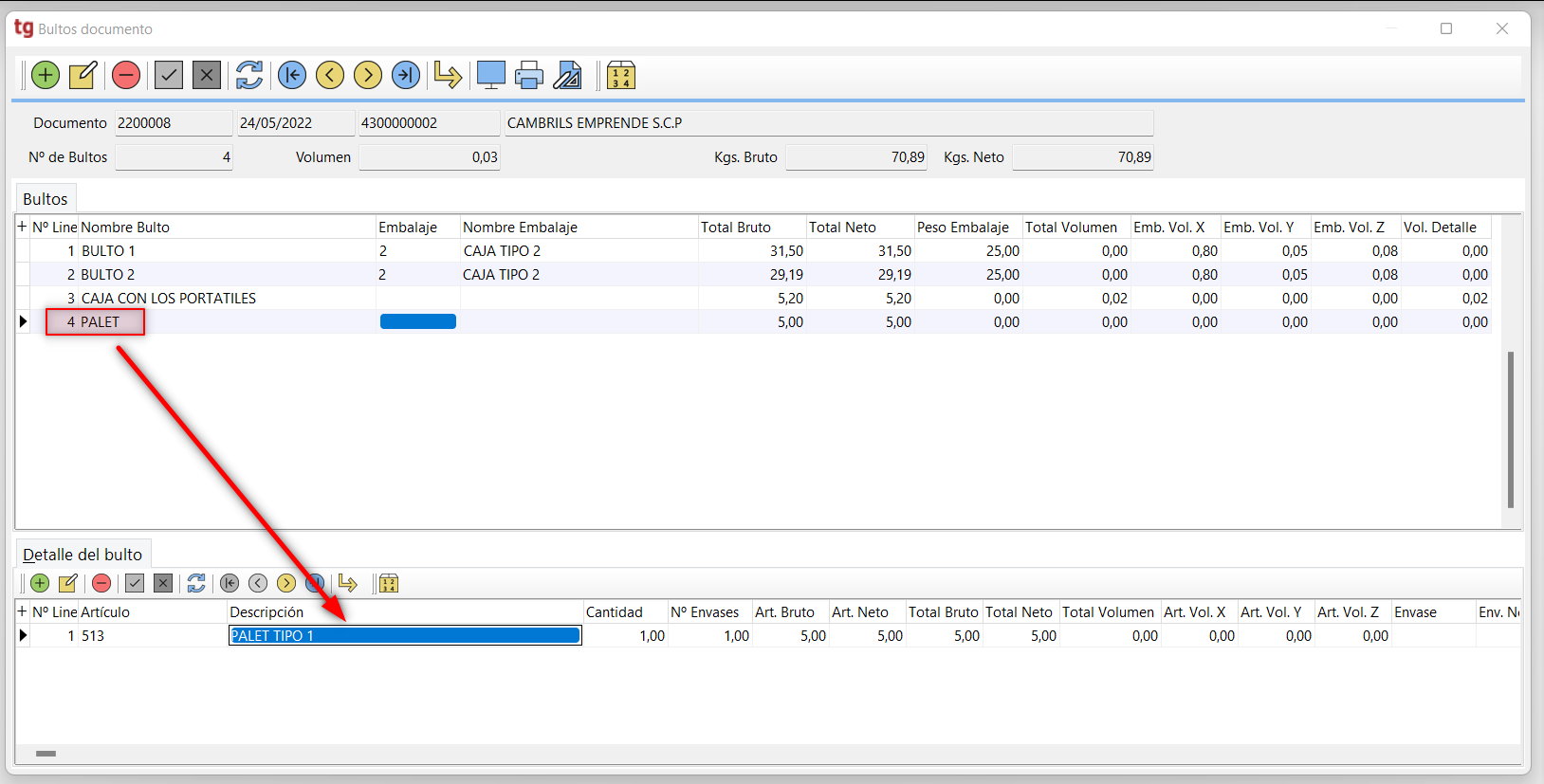Click the yellow bent-arrow icon in the top toolbar

click(x=448, y=75)
